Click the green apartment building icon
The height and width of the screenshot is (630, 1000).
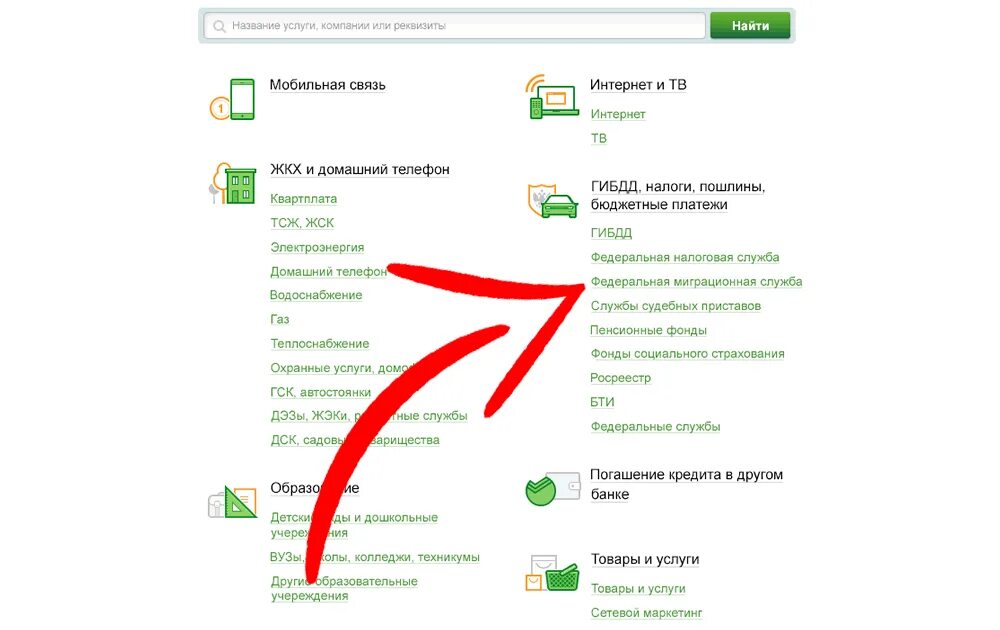(x=233, y=184)
